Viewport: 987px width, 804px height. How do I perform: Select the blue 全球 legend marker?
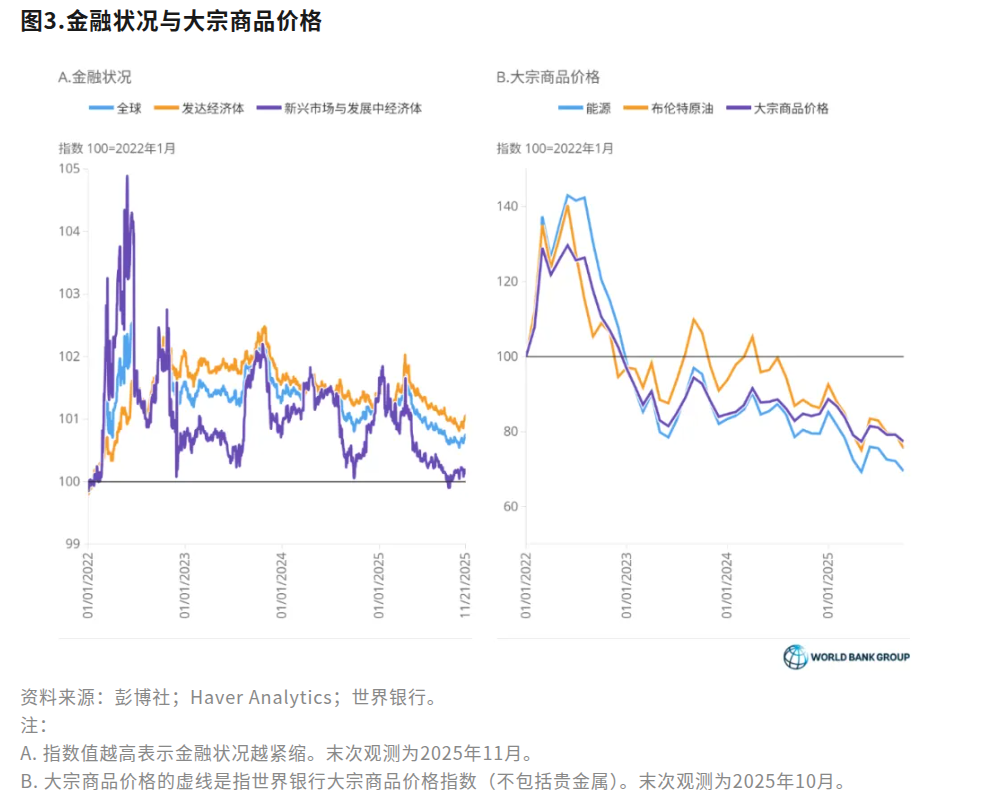pyautogui.click(x=101, y=108)
